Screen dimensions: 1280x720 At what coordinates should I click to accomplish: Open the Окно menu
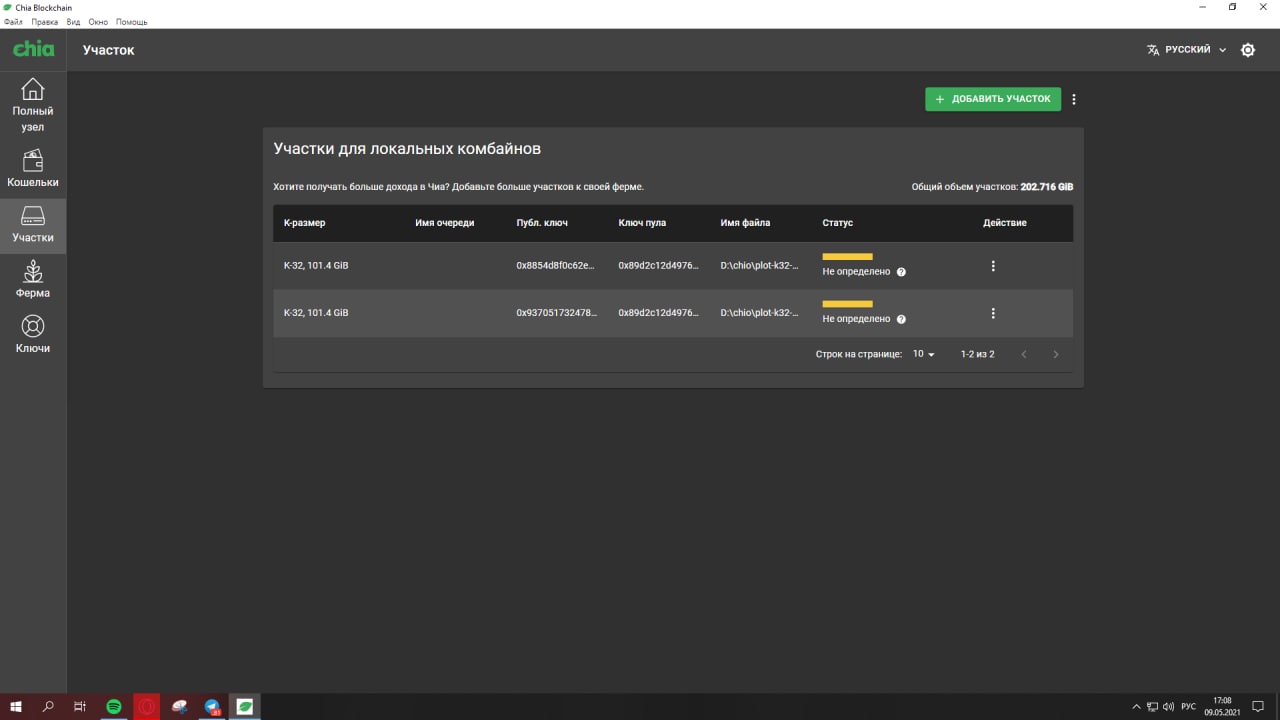[x=98, y=22]
